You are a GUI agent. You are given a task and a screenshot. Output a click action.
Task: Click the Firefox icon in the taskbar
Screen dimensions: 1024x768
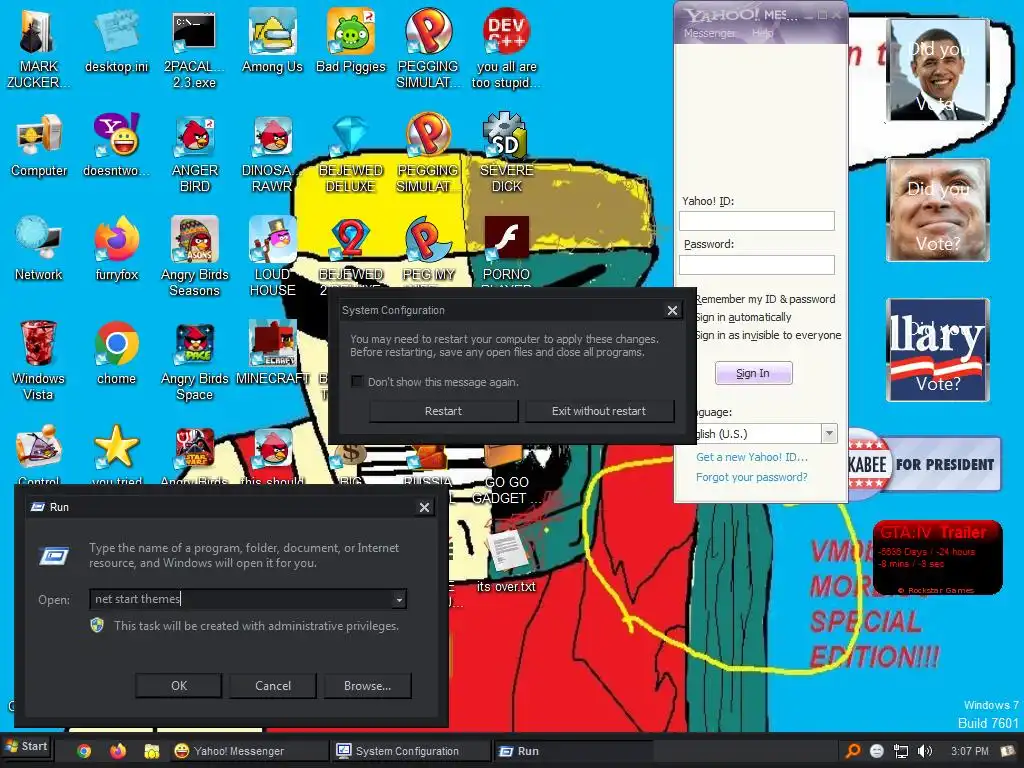(x=118, y=751)
